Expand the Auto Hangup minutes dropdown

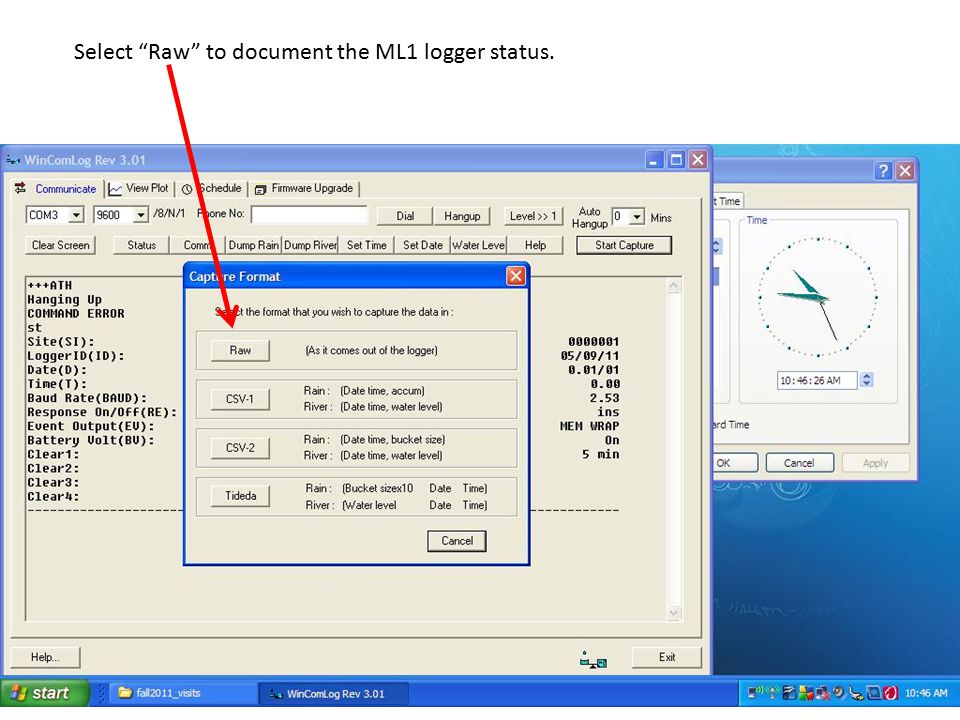point(637,217)
